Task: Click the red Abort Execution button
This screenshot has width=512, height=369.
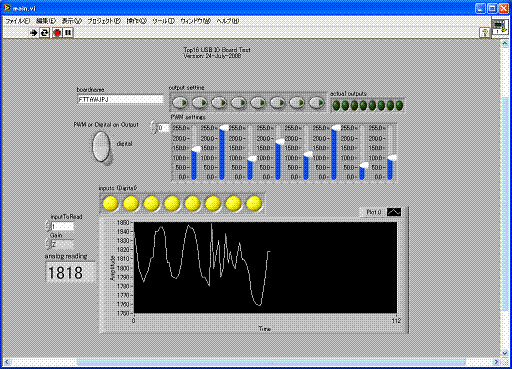Action: point(57,33)
